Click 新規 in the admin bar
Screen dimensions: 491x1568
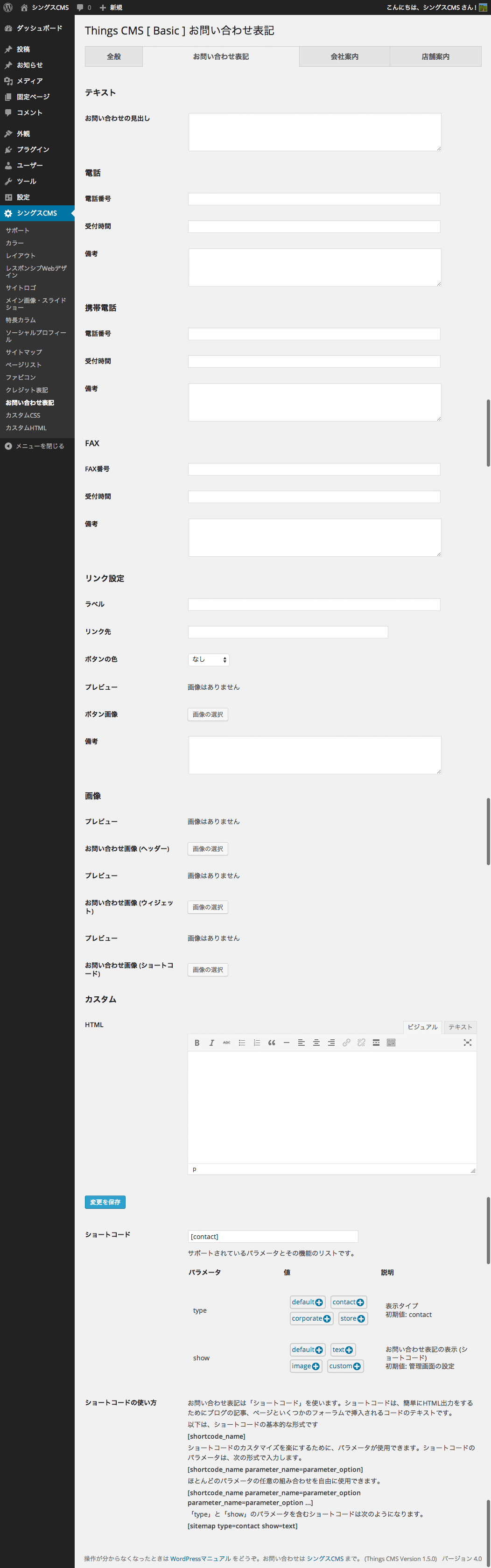coord(112,7)
